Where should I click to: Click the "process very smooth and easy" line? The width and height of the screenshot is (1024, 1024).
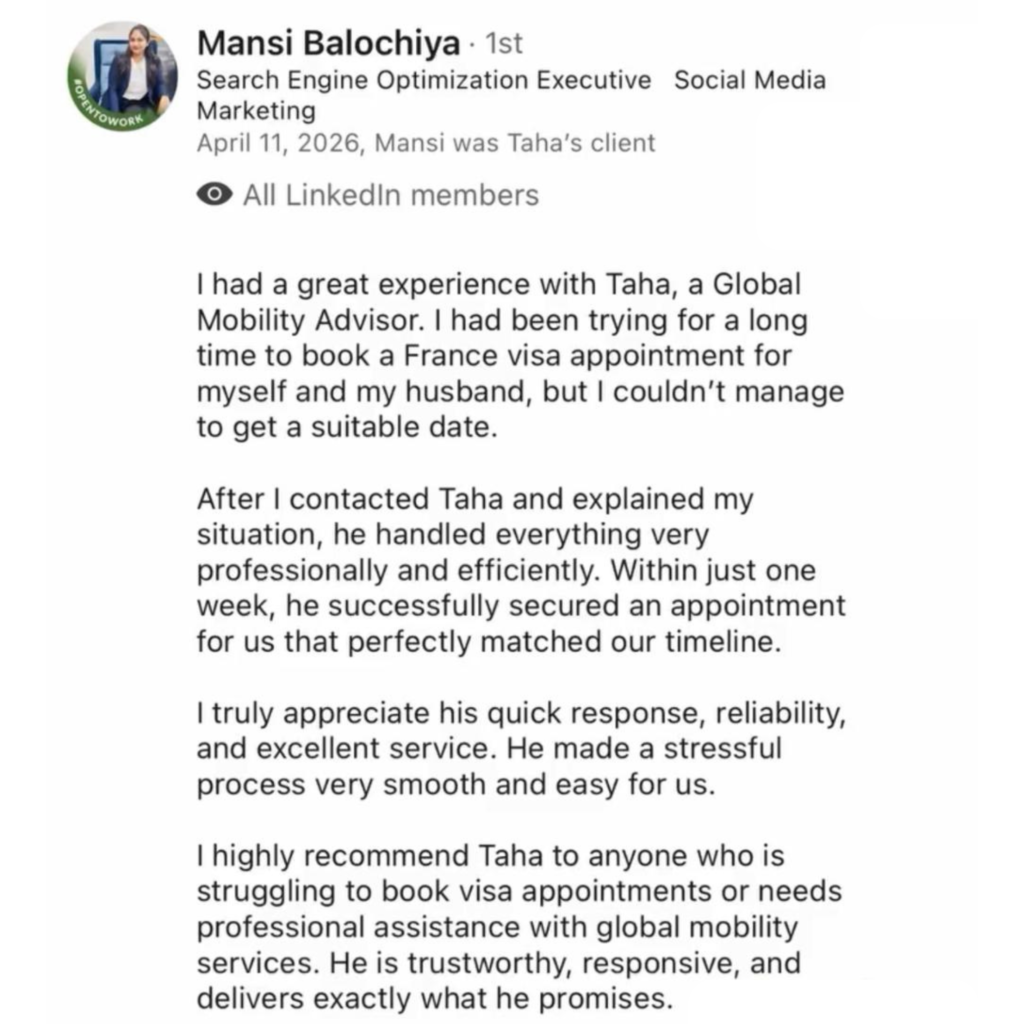pyautogui.click(x=456, y=784)
